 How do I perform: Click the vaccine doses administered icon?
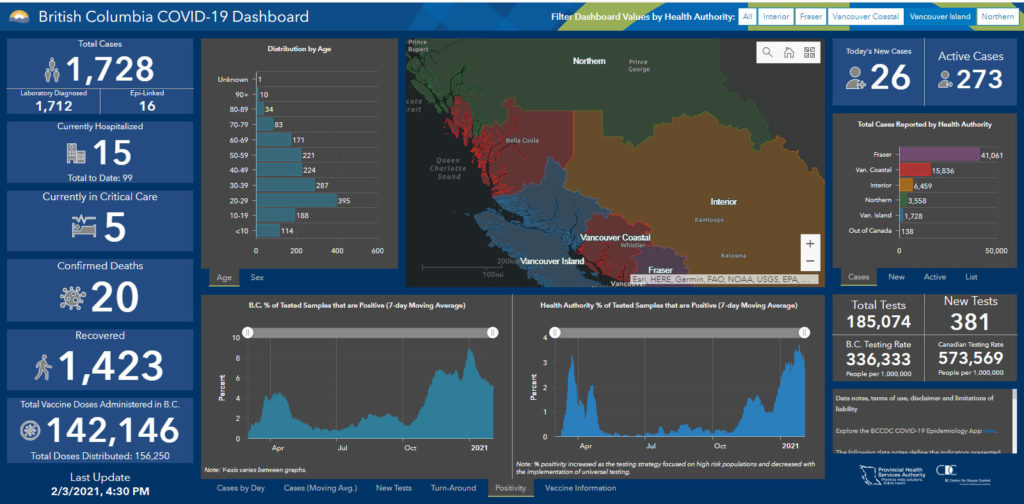click(x=32, y=430)
